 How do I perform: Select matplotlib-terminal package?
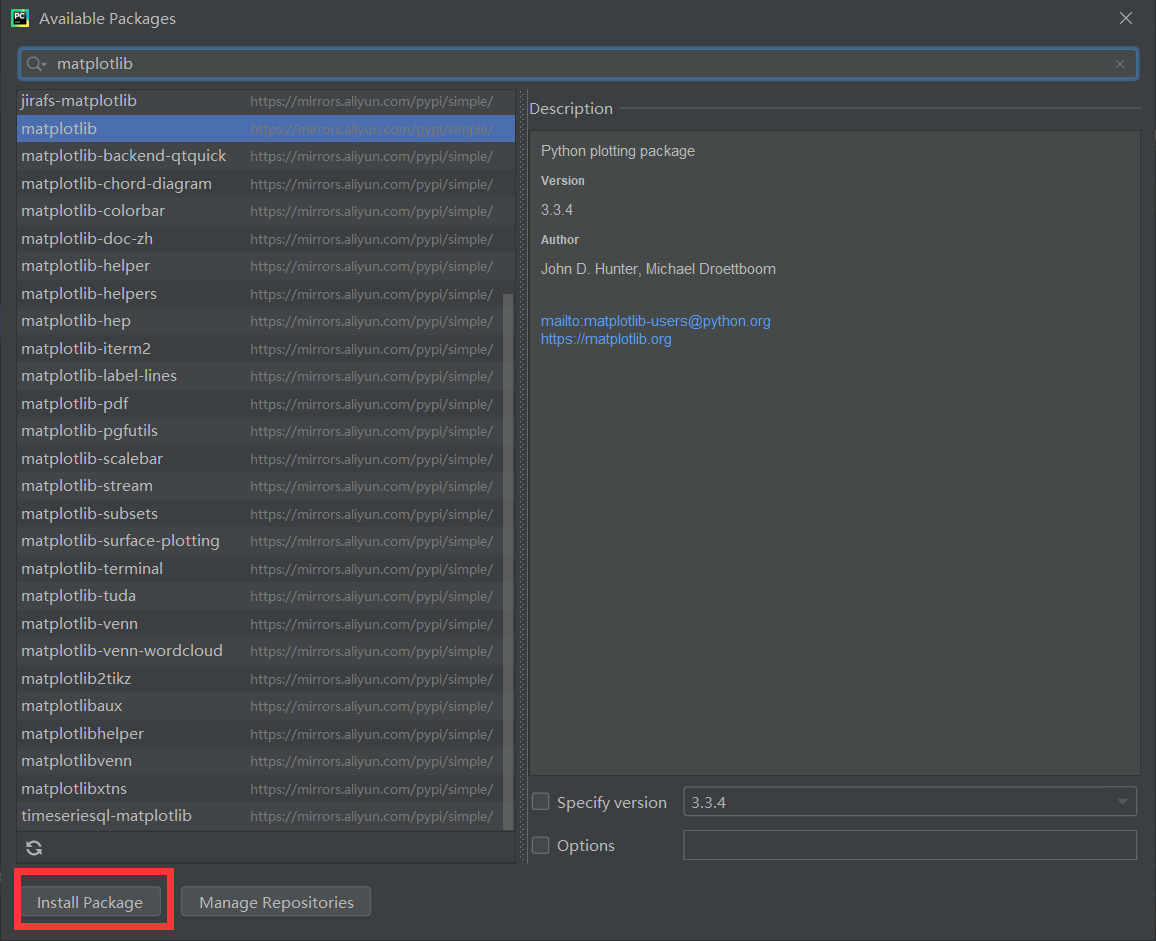point(260,569)
